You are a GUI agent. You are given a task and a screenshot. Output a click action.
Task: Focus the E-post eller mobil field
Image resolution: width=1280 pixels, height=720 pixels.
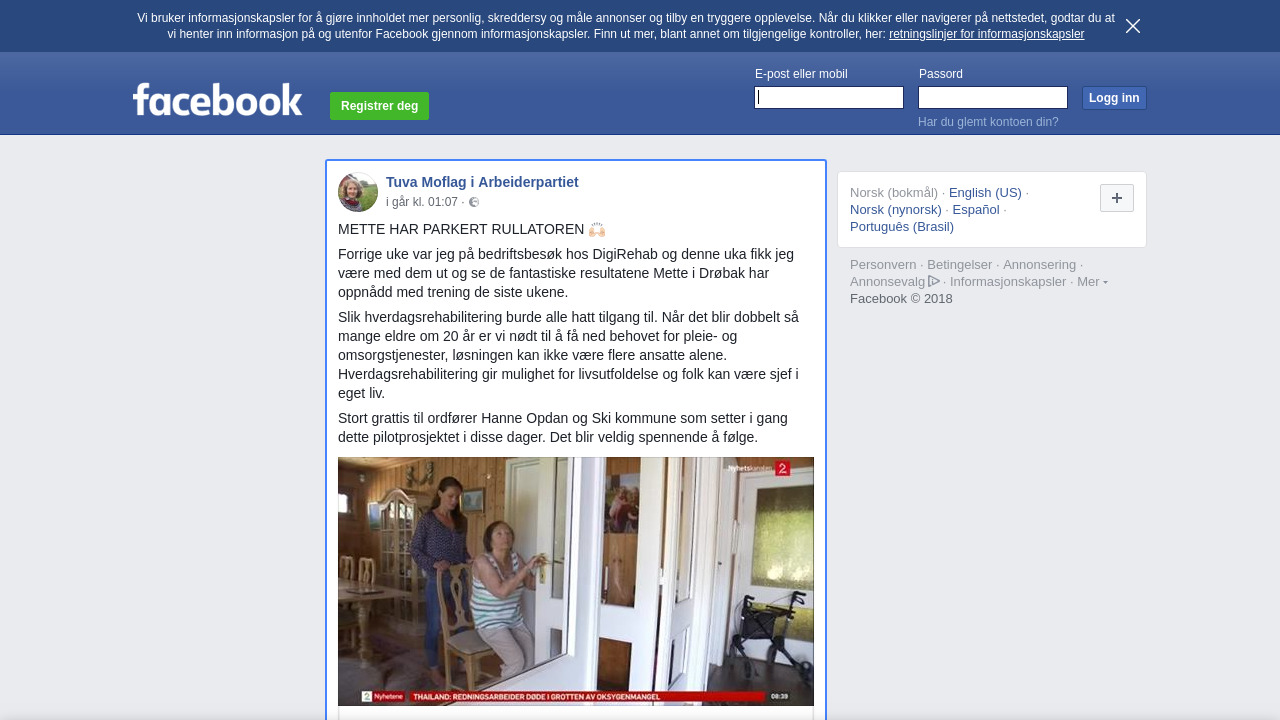(x=829, y=97)
